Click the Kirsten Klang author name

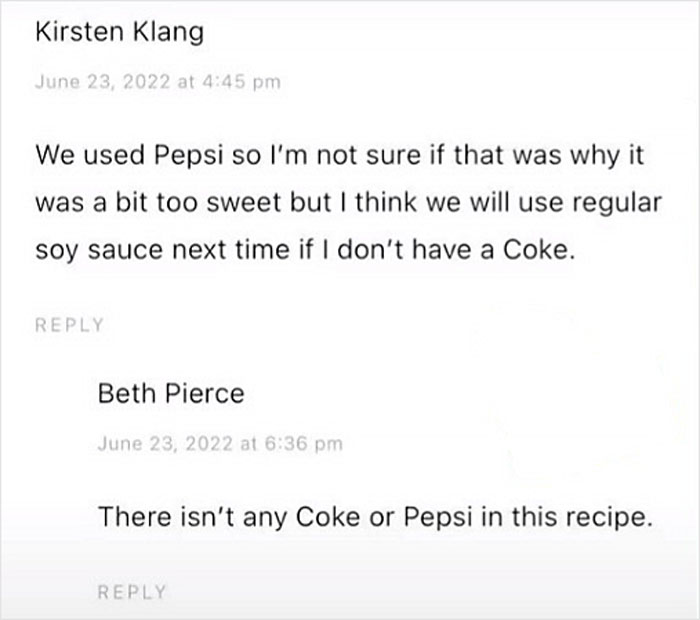[x=119, y=32]
